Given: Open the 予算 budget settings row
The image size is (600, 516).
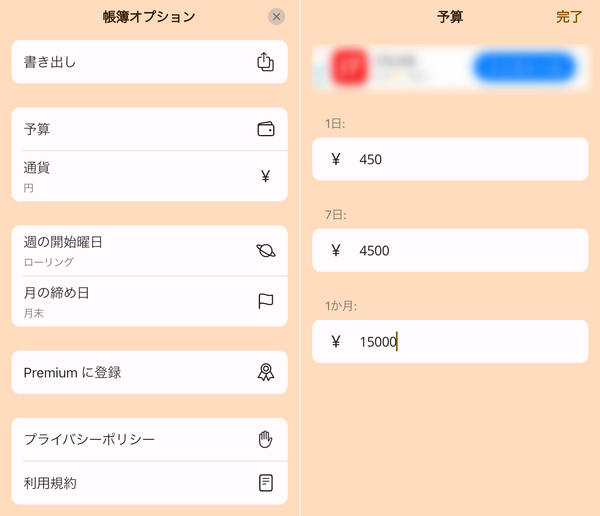Looking at the screenshot, I should [150, 129].
